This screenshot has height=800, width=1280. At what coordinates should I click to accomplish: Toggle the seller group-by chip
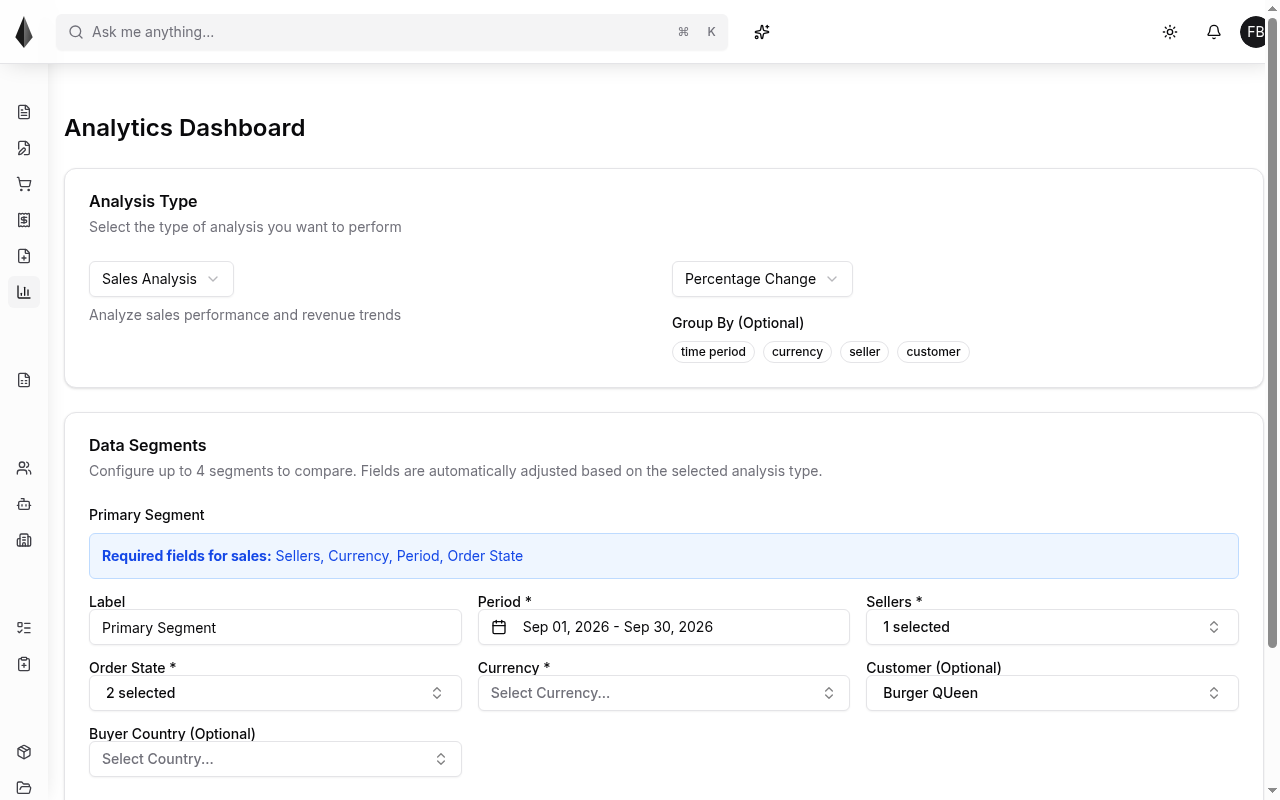pyautogui.click(x=865, y=352)
